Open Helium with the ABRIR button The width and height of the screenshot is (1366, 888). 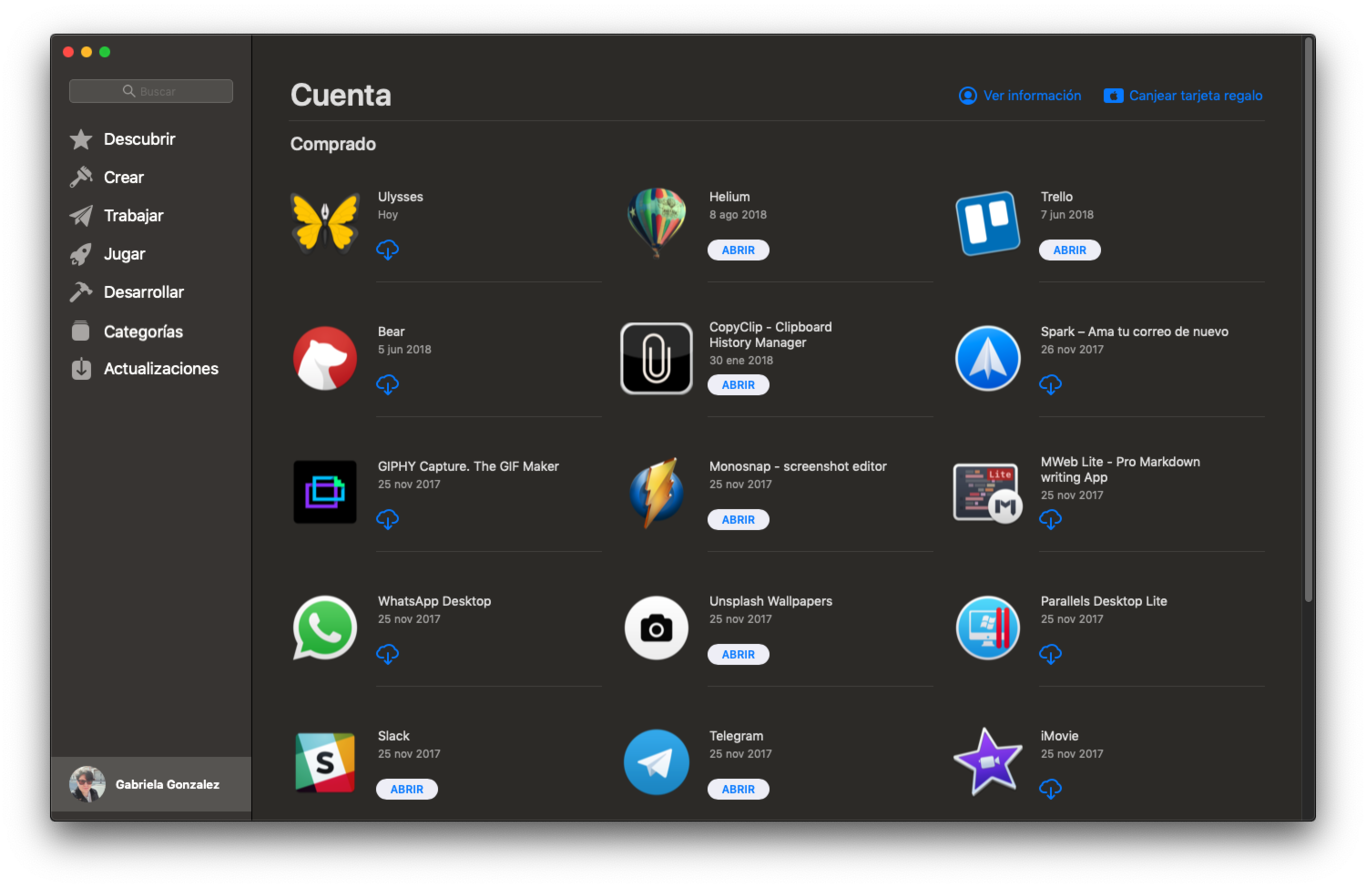[x=738, y=250]
